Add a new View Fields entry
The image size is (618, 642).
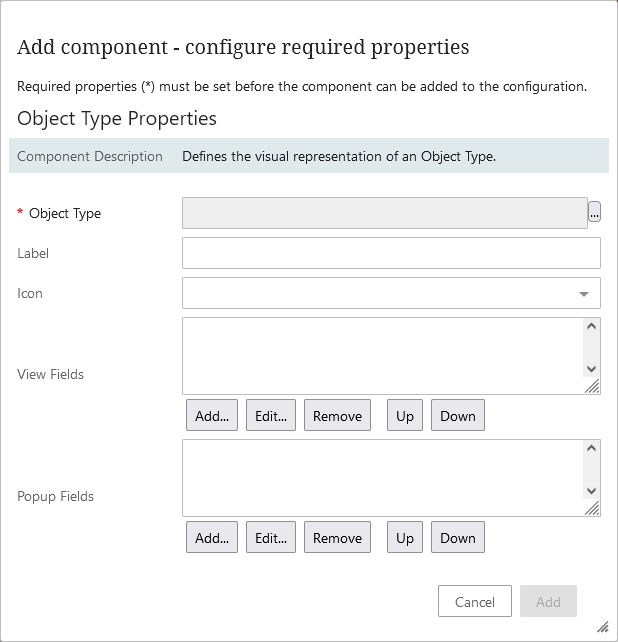pos(212,416)
